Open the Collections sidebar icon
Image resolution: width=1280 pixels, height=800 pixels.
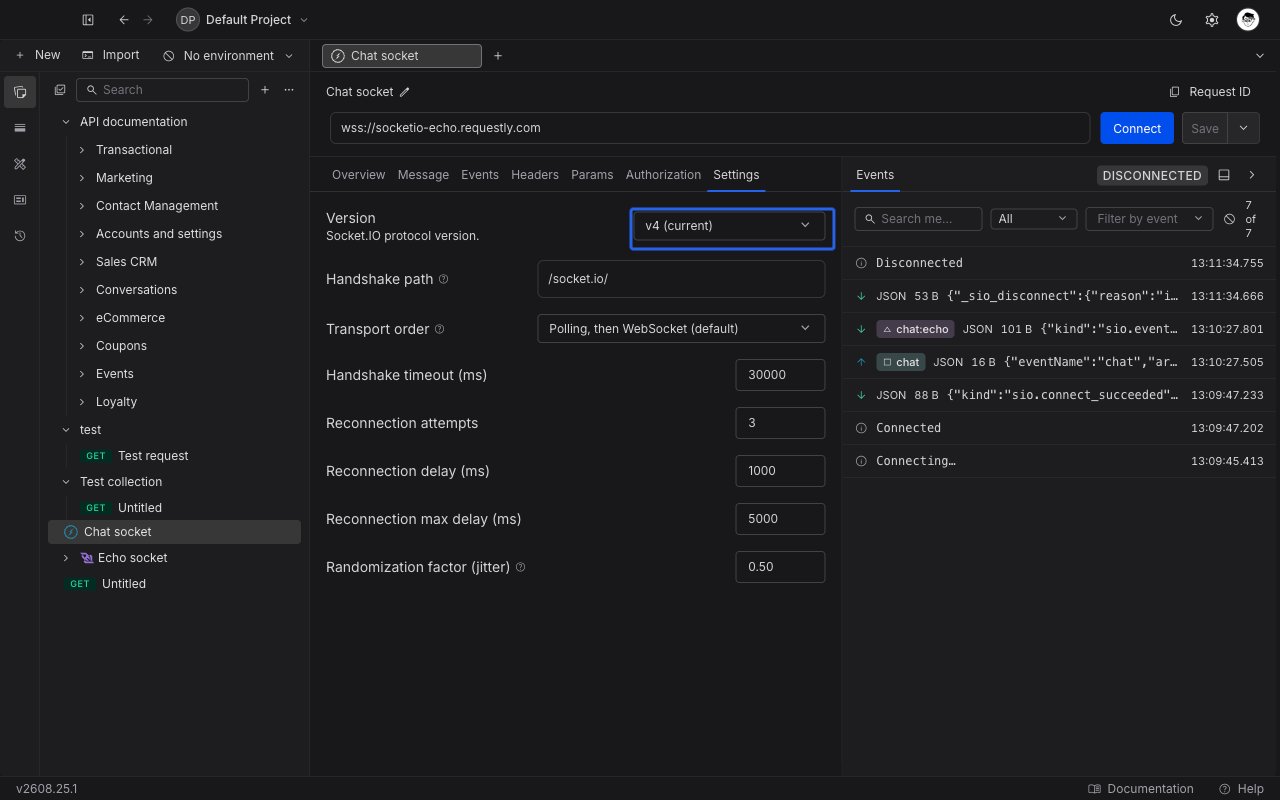[x=20, y=92]
